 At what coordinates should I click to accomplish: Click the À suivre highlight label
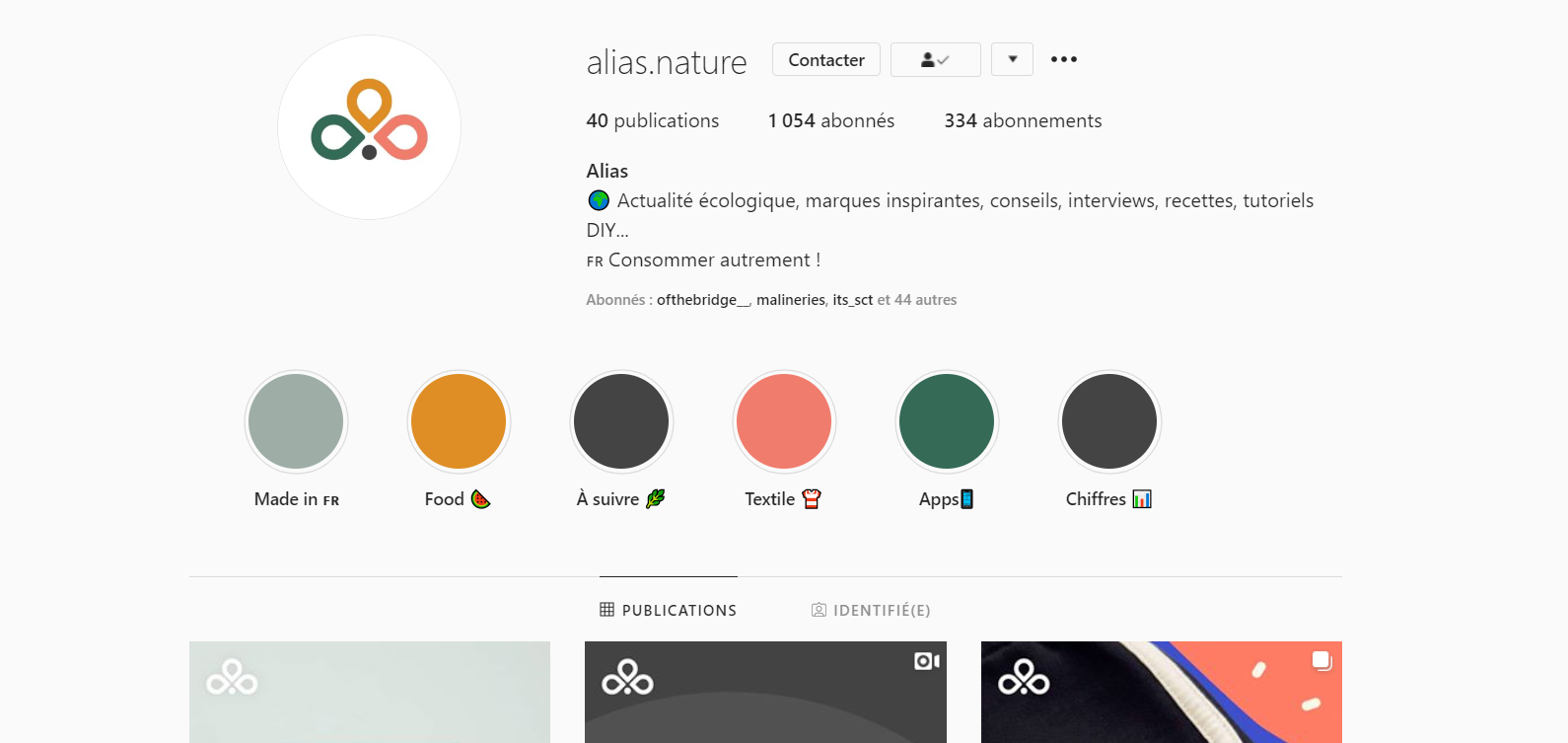621,499
